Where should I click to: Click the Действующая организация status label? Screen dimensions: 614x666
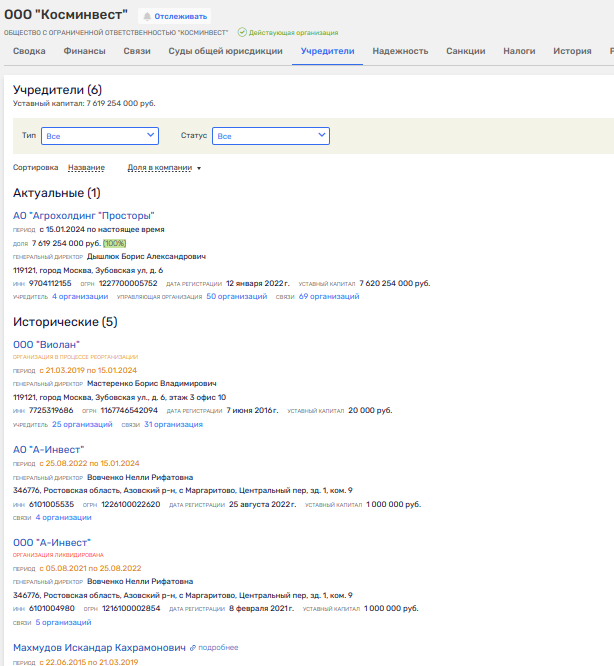click(x=293, y=33)
